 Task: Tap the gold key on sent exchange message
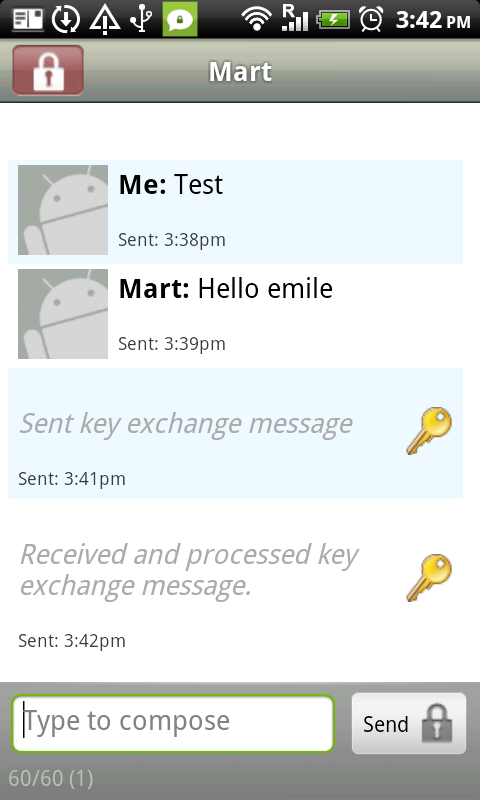[429, 431]
